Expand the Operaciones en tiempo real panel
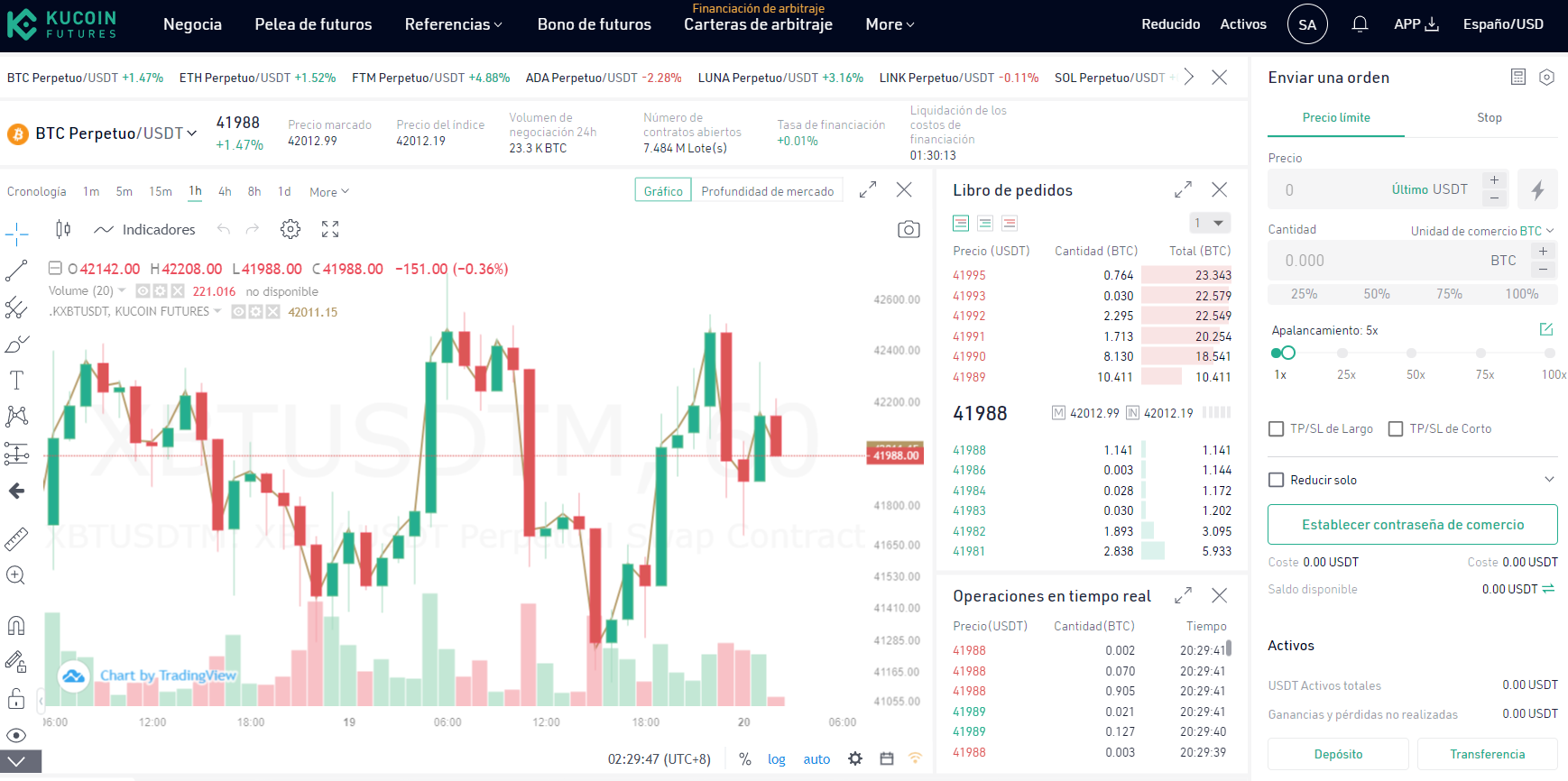This screenshot has height=781, width=1568. coord(1183,595)
